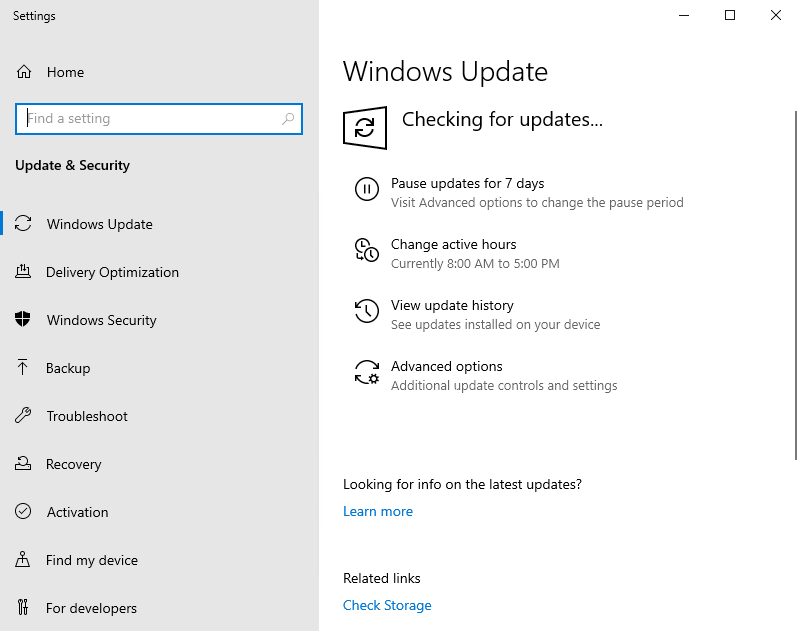
Task: Click the 'Related links' heading
Action: (382, 578)
